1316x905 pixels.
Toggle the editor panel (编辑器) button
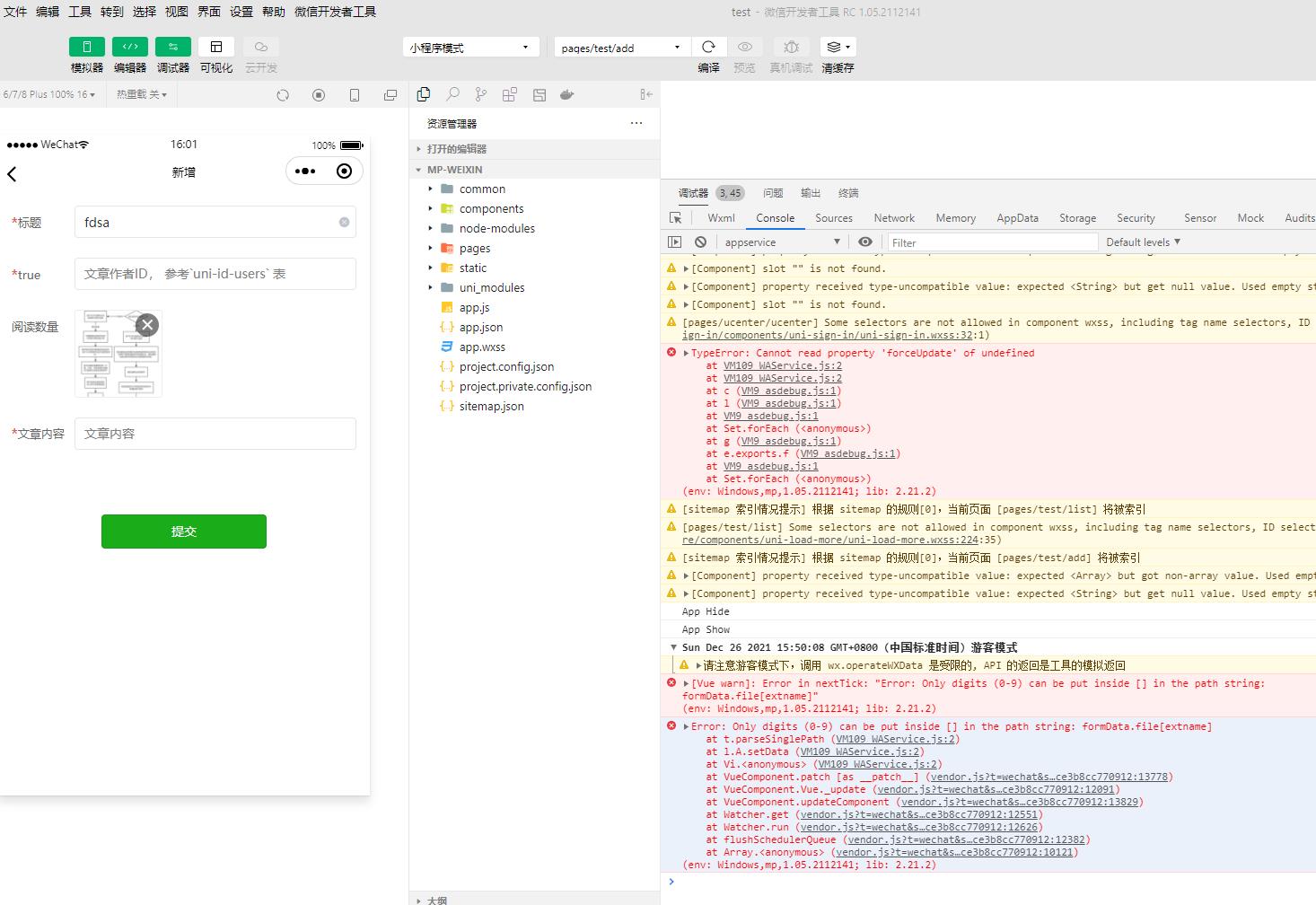130,47
